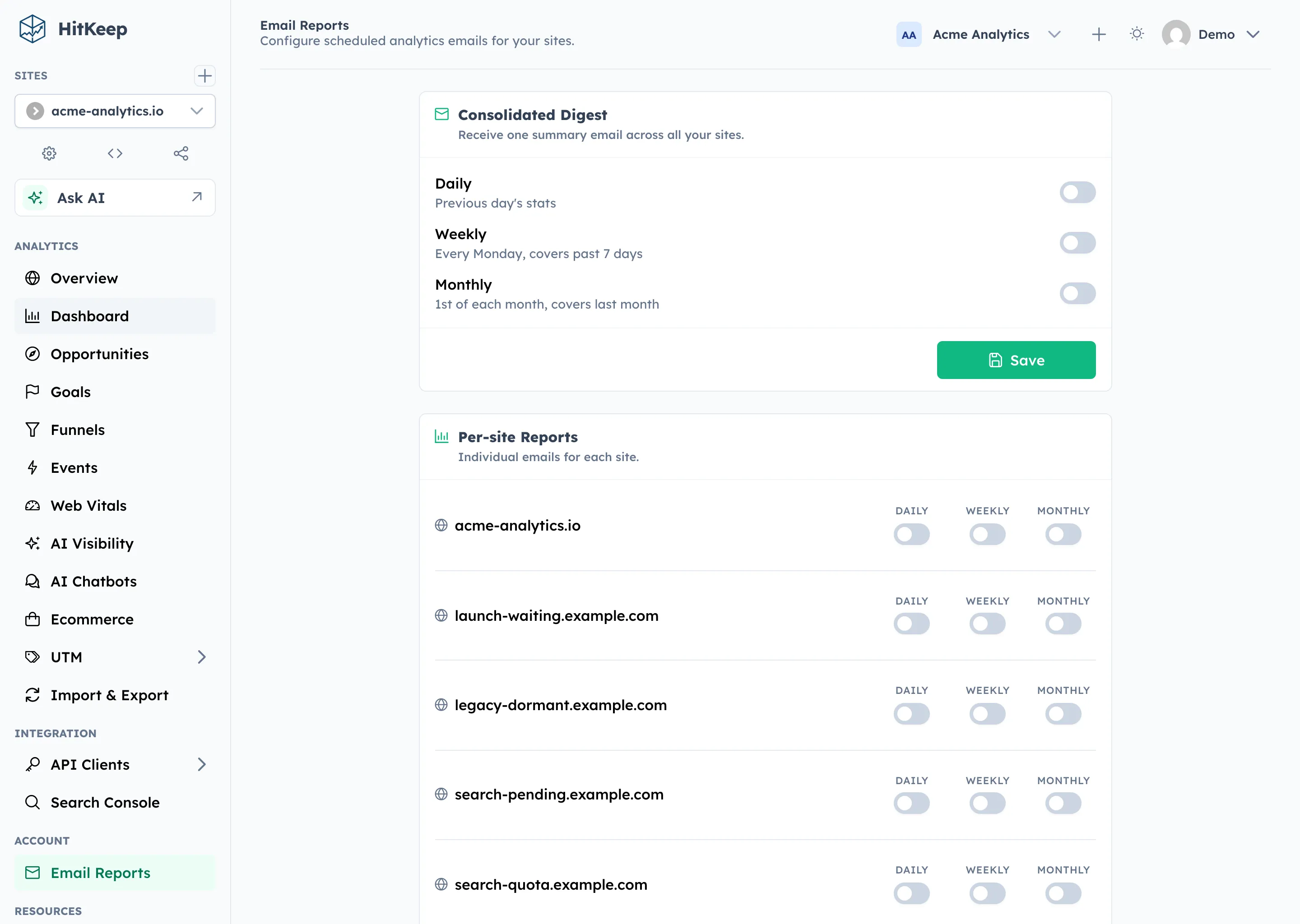Click the HitKeep logo icon
This screenshot has width=1300, height=924.
[32, 29]
